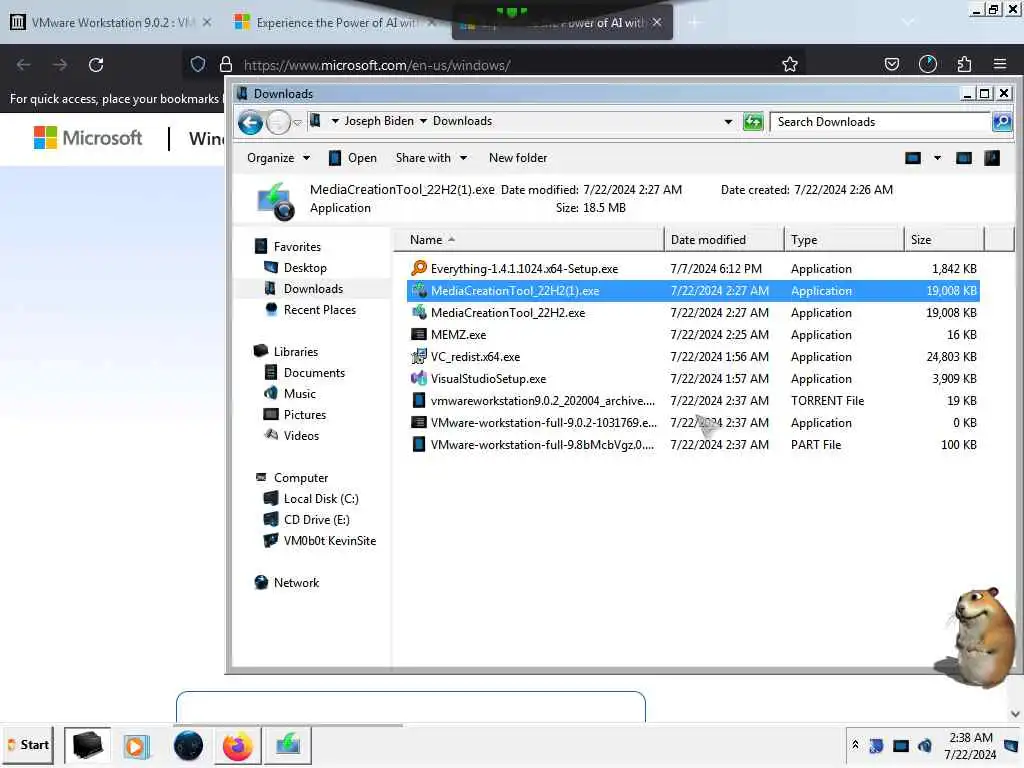
Task: Select the VMware-workstation-full PART File row
Action: (x=693, y=445)
